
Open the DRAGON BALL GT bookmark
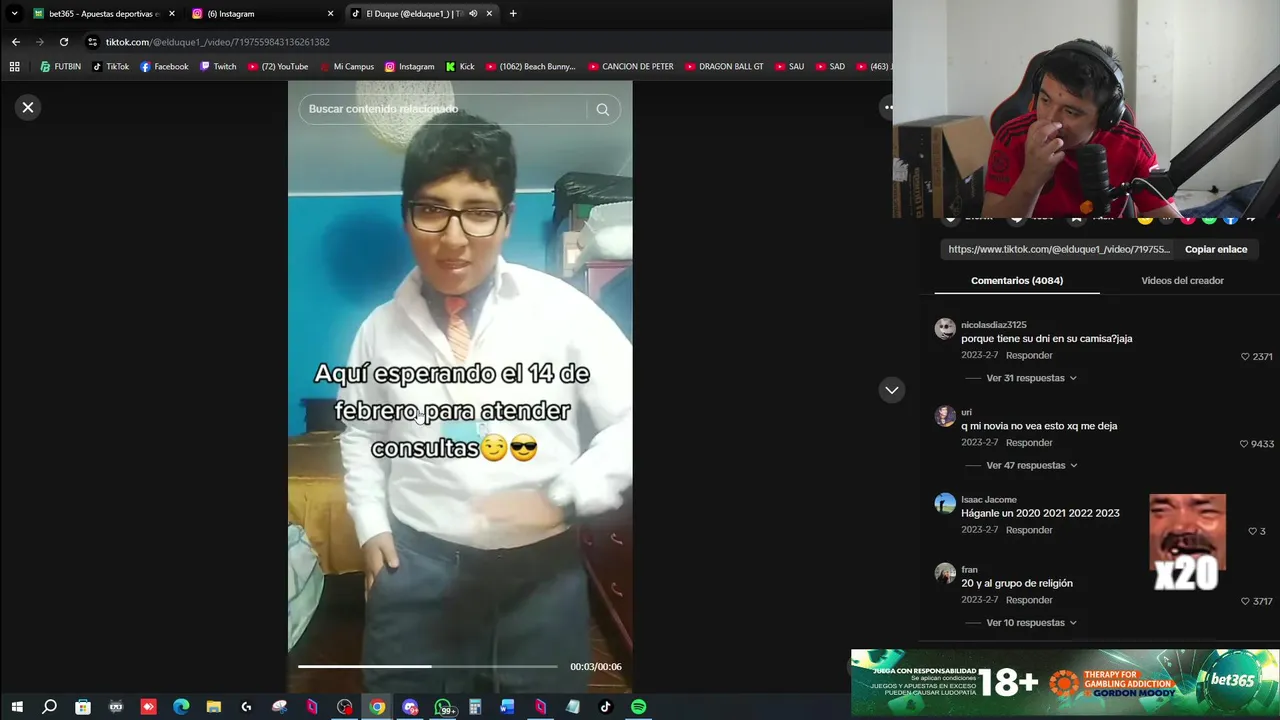coord(724,67)
